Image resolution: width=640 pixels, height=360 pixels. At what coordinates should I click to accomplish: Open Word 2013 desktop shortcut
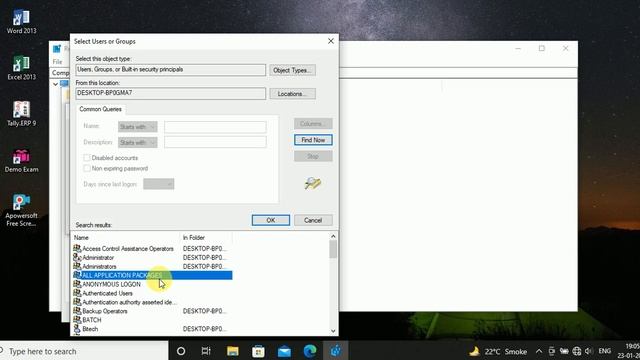(21, 22)
